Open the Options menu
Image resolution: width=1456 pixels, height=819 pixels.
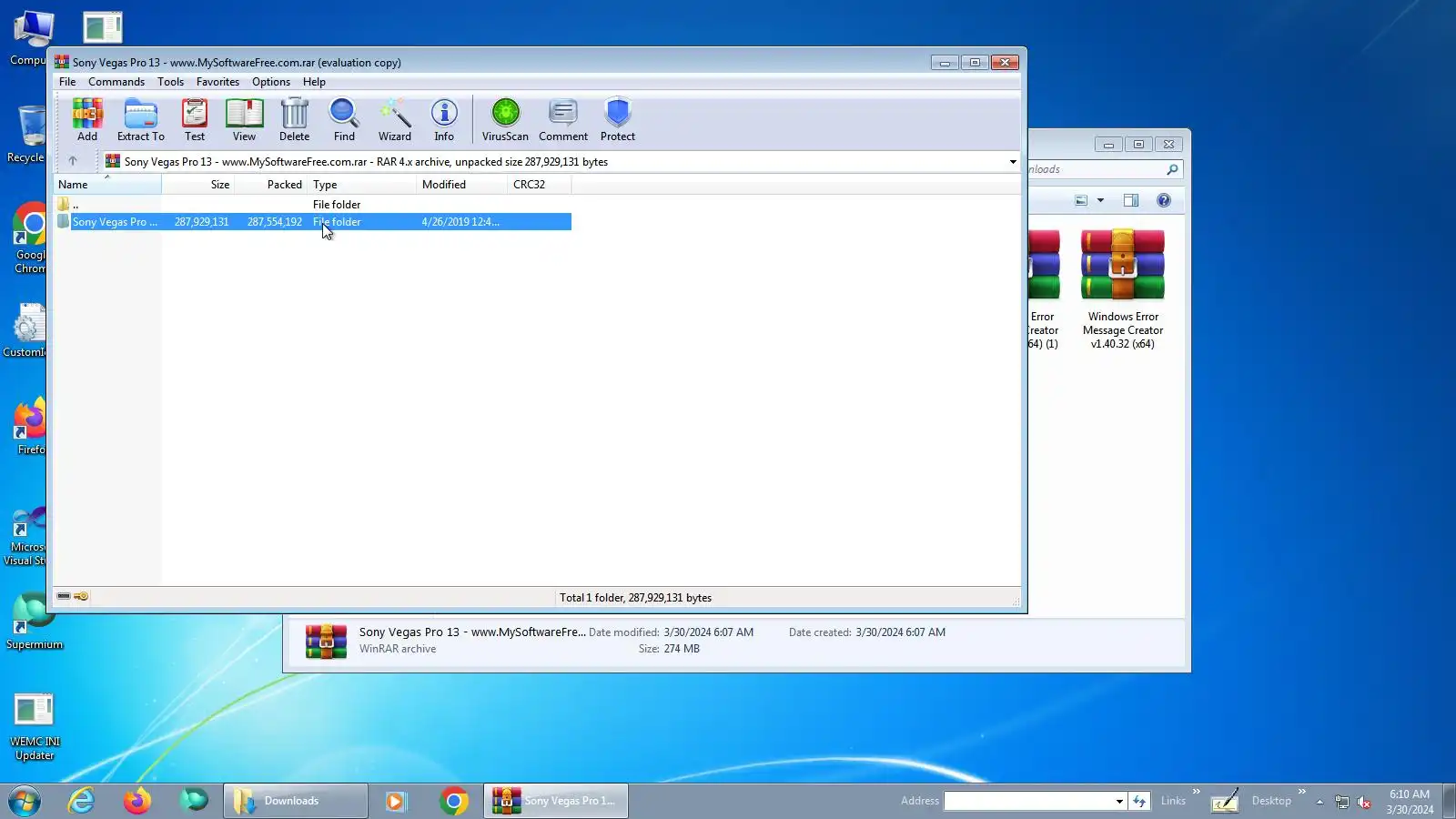tap(271, 82)
